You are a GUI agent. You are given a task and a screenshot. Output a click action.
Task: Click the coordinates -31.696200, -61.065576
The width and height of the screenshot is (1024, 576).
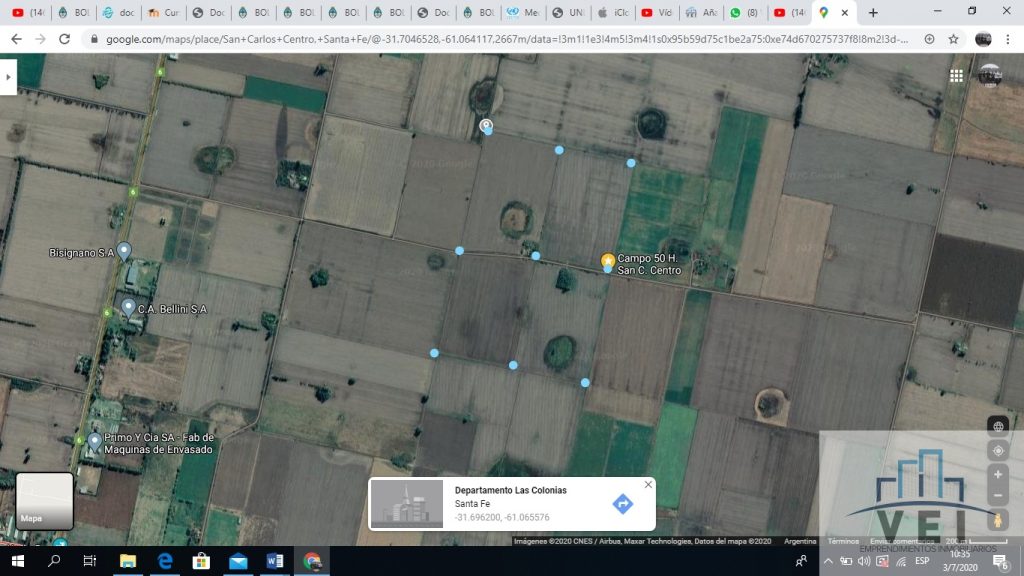click(x=502, y=517)
